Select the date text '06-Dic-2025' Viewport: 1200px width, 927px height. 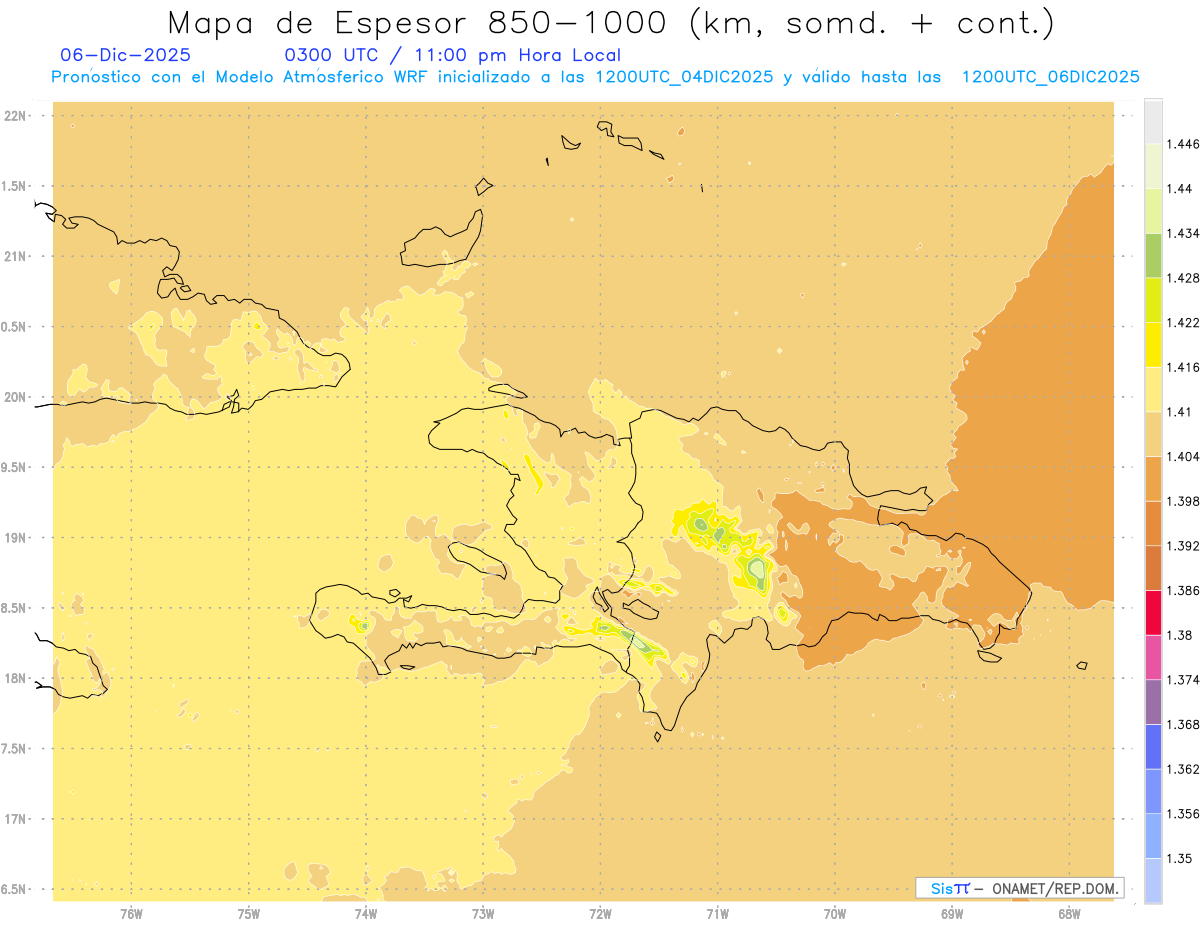pos(126,55)
